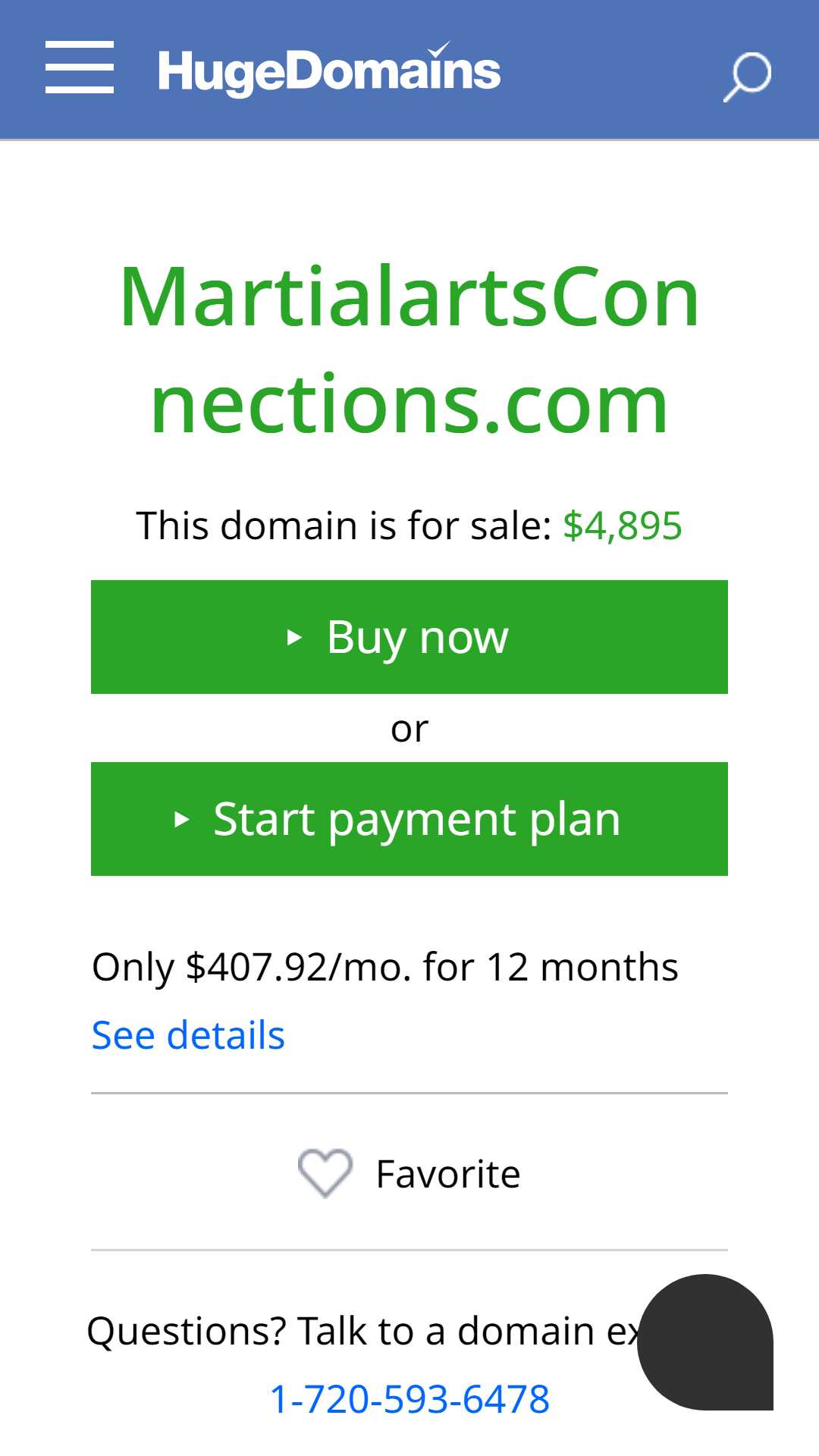Toggle the Favorite label for this domain

pos(448,1174)
